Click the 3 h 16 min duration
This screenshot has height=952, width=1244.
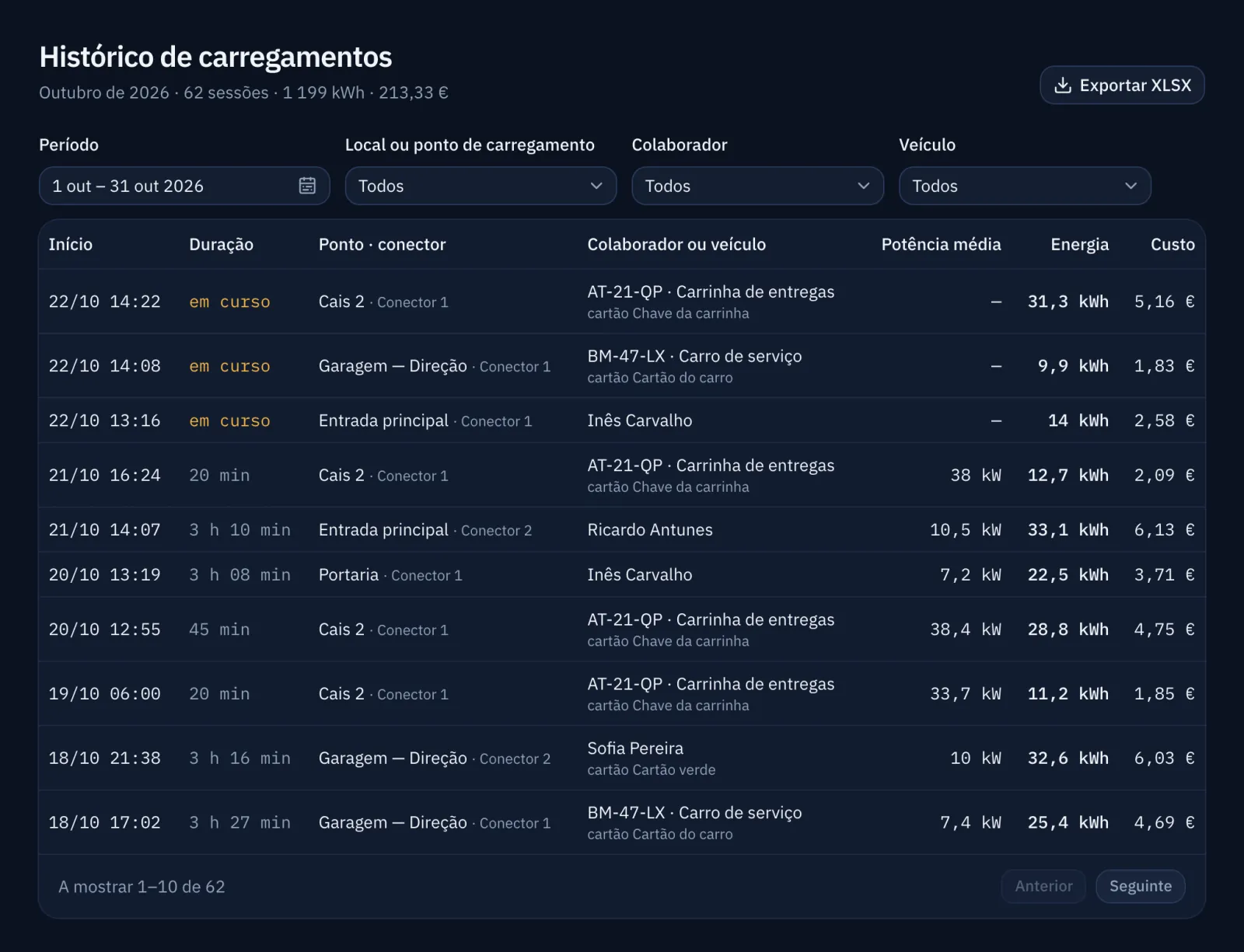pos(239,758)
